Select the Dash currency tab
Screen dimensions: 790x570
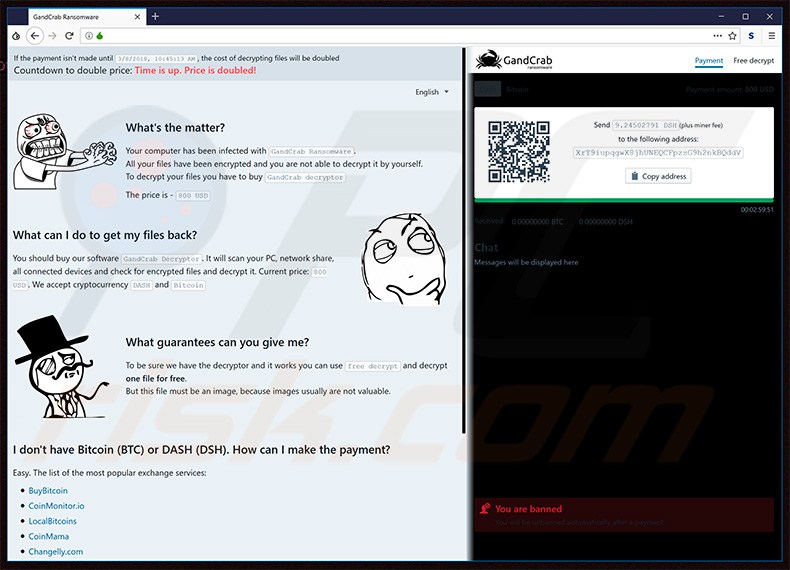click(x=487, y=89)
